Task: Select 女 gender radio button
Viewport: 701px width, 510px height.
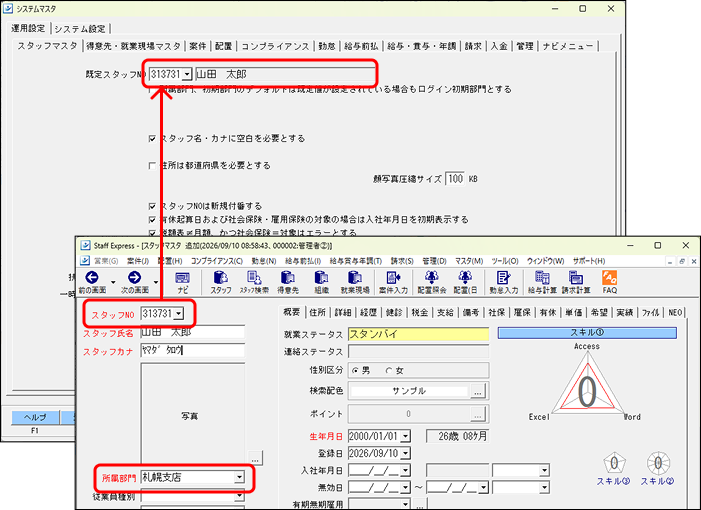Action: (389, 371)
